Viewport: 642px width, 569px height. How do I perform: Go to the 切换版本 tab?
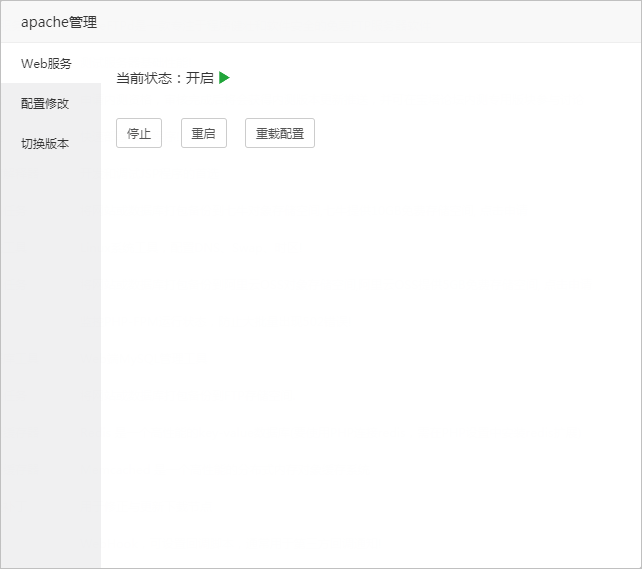coord(51,144)
